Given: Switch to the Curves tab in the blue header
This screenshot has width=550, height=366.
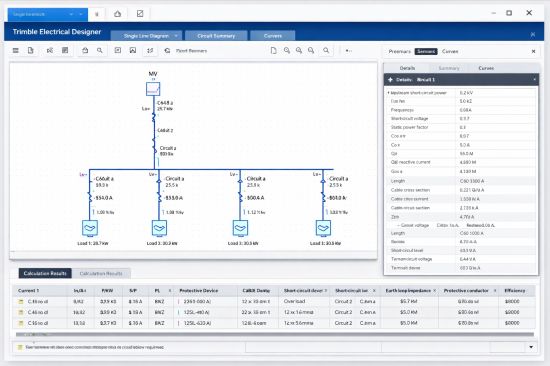Looking at the screenshot, I should [273, 36].
